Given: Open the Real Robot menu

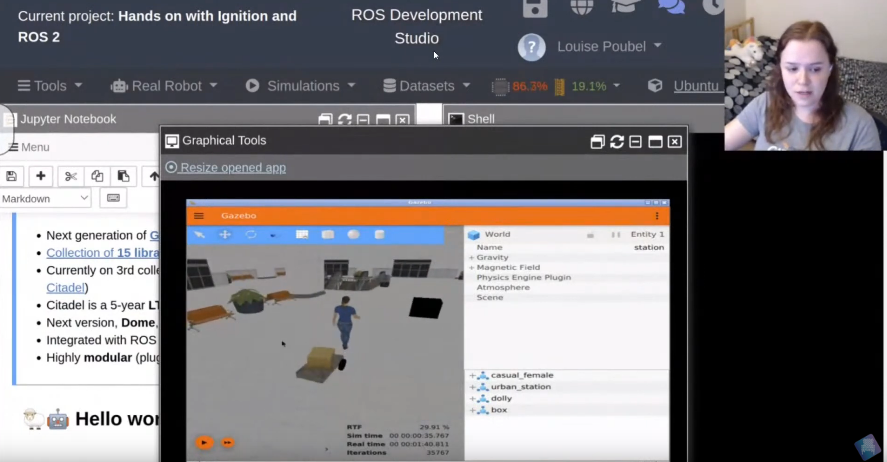Looking at the screenshot, I should 164,86.
